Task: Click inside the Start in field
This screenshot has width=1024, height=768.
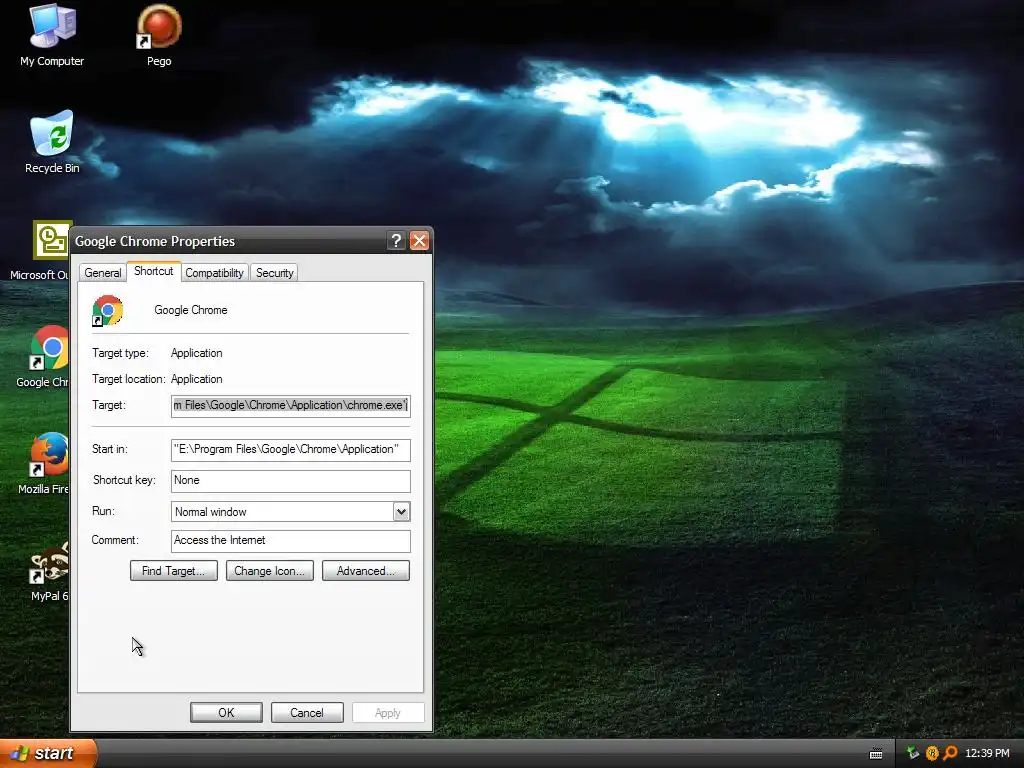Action: click(x=291, y=449)
